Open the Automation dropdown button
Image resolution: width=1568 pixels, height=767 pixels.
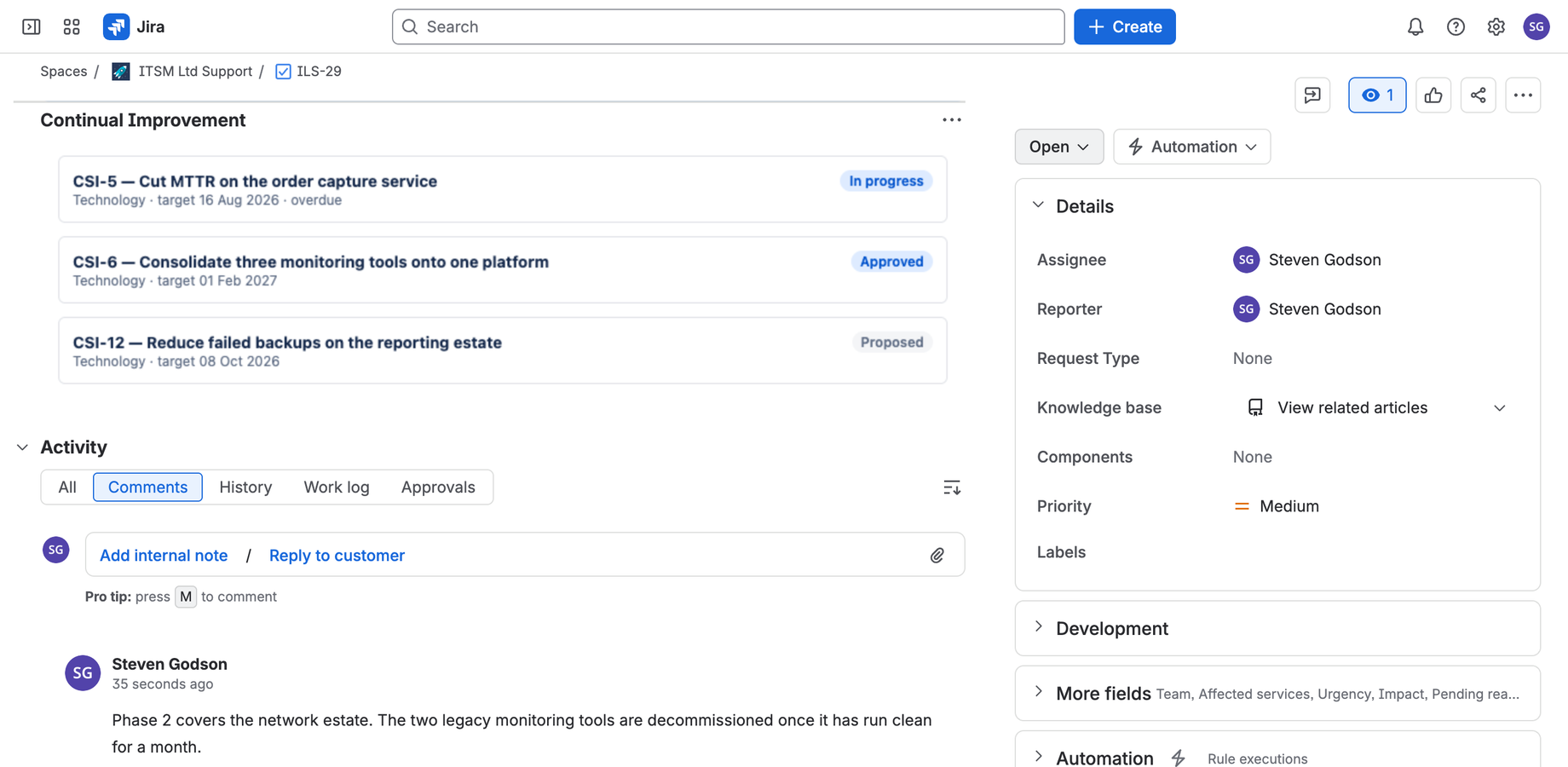pyautogui.click(x=1191, y=147)
